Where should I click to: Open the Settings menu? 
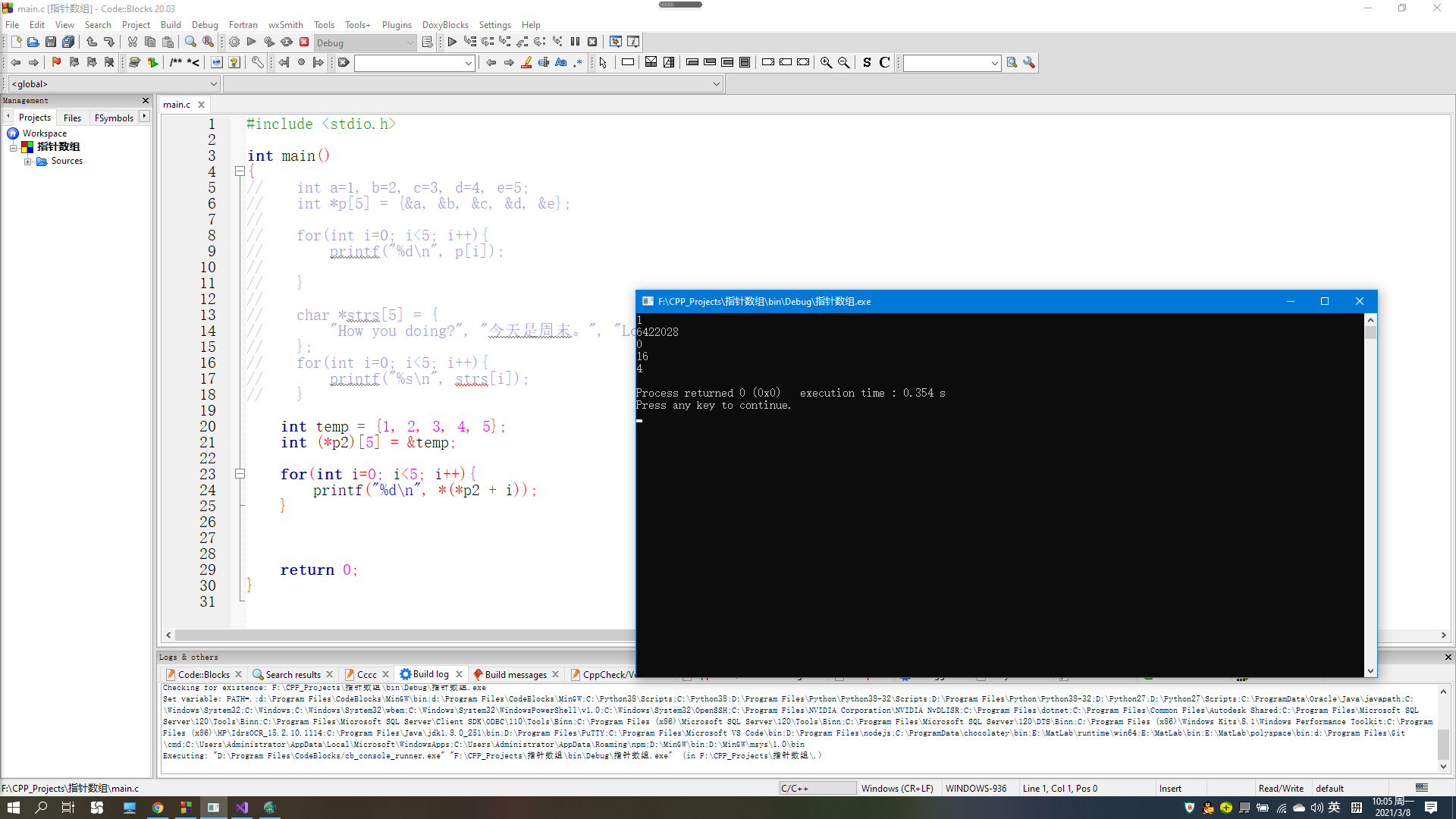(494, 25)
